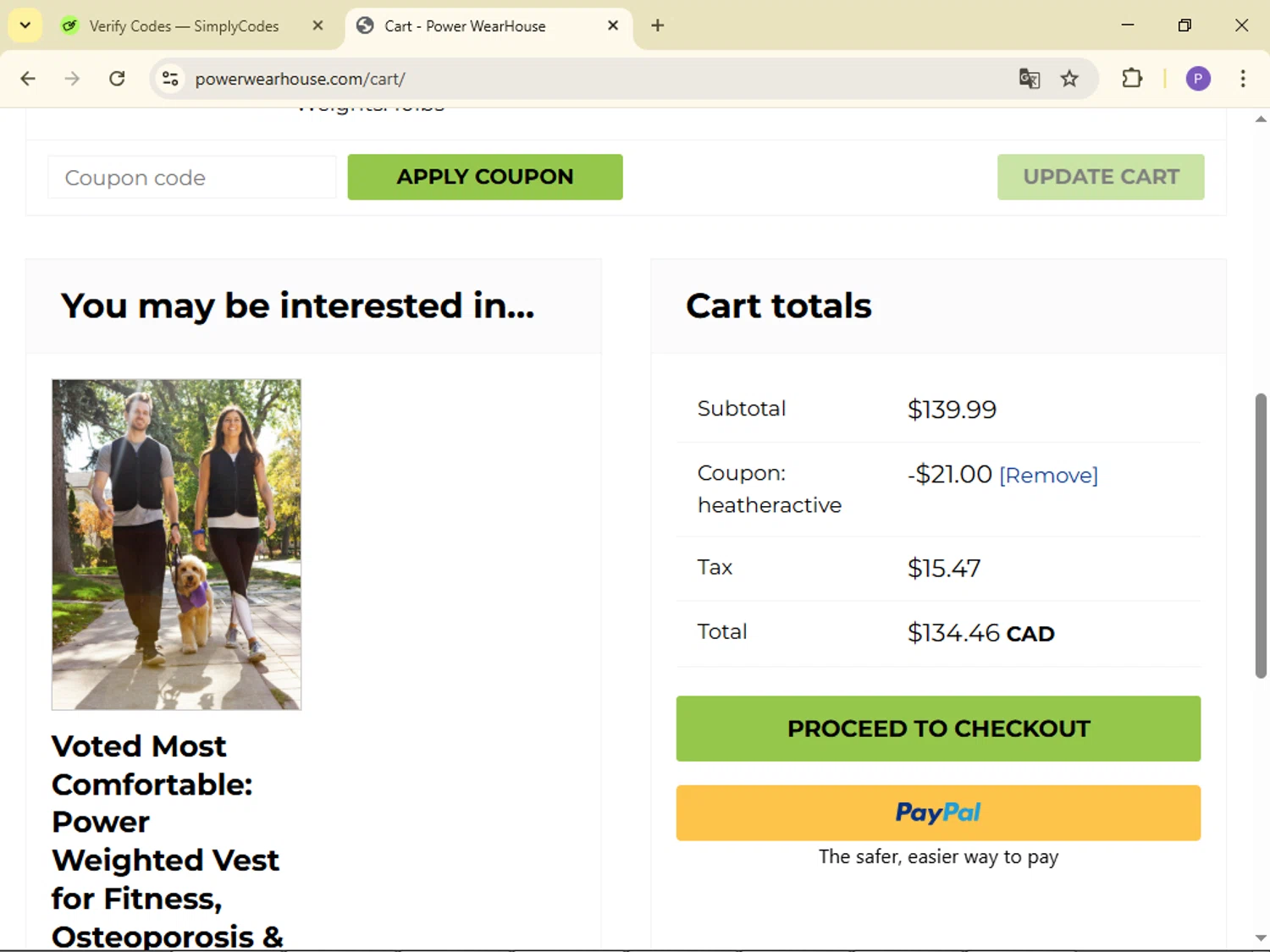Open Voted Most Comfortable Power Weighted Vest link
This screenshot has width=1270, height=952.
[x=168, y=840]
